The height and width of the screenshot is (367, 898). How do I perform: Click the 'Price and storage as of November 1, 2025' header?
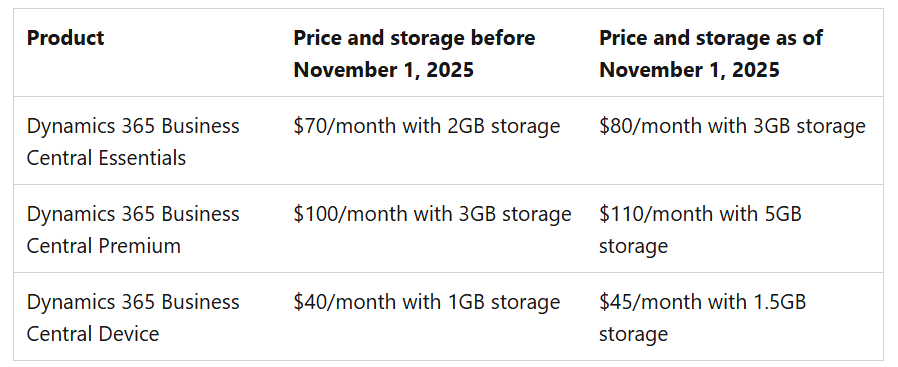coord(711,54)
